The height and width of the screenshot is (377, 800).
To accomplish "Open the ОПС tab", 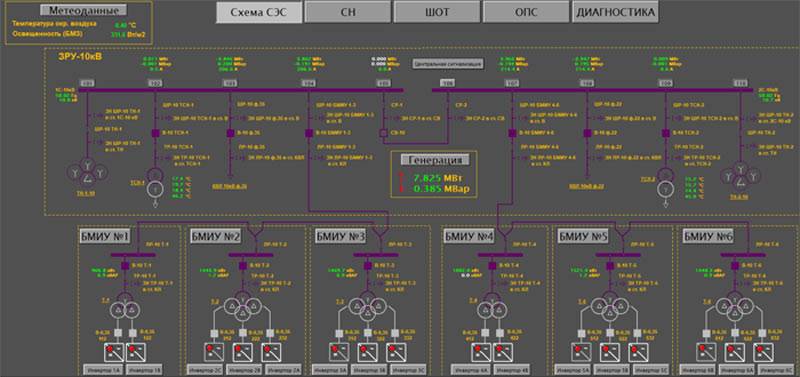I will (527, 12).
